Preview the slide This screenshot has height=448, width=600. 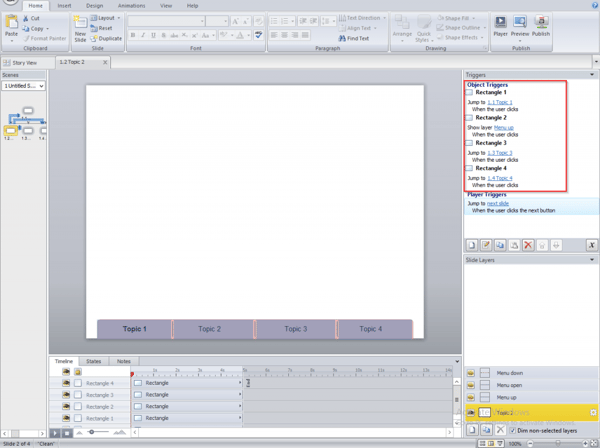pos(520,26)
